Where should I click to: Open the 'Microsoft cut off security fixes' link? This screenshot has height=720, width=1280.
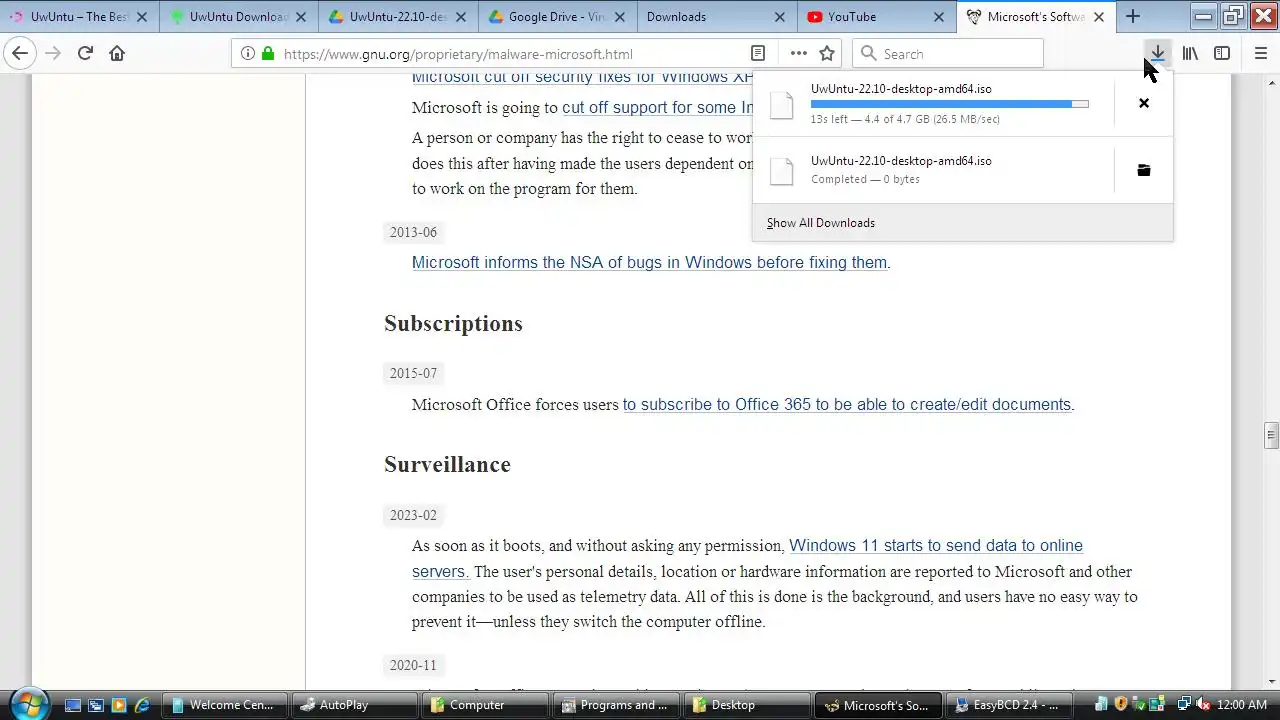[583, 77]
